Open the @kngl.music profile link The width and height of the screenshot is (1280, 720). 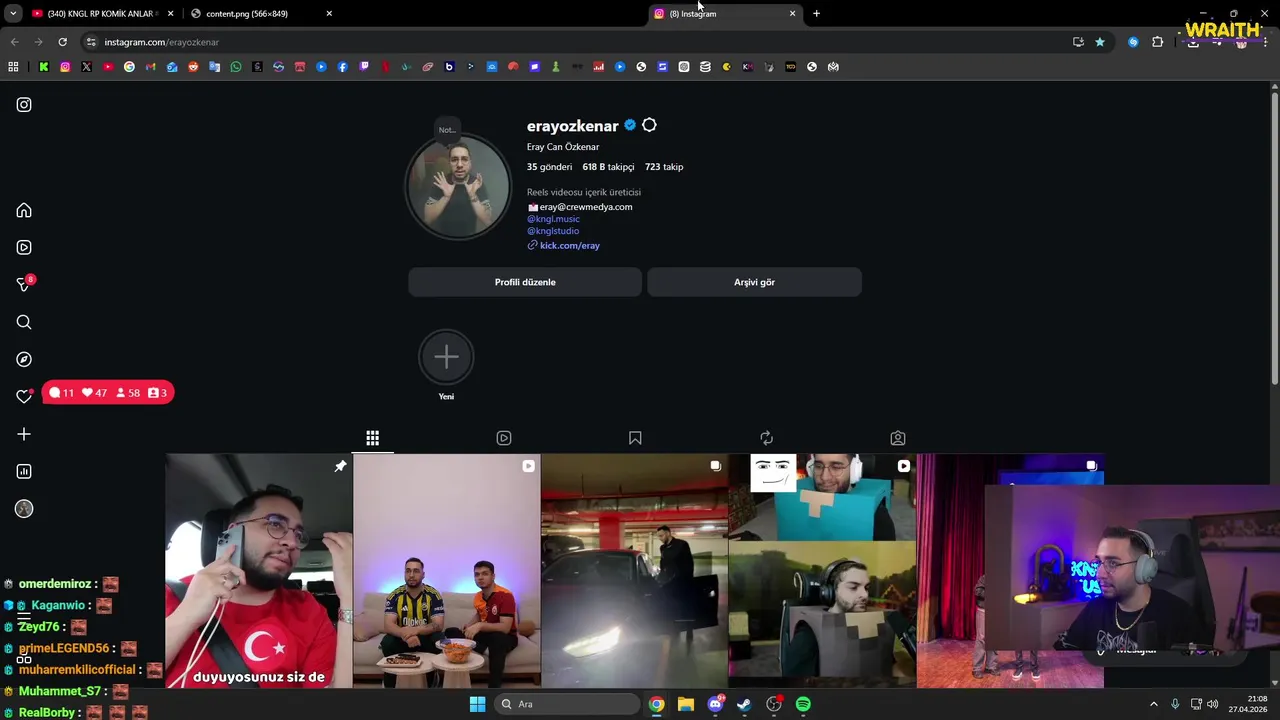[553, 219]
